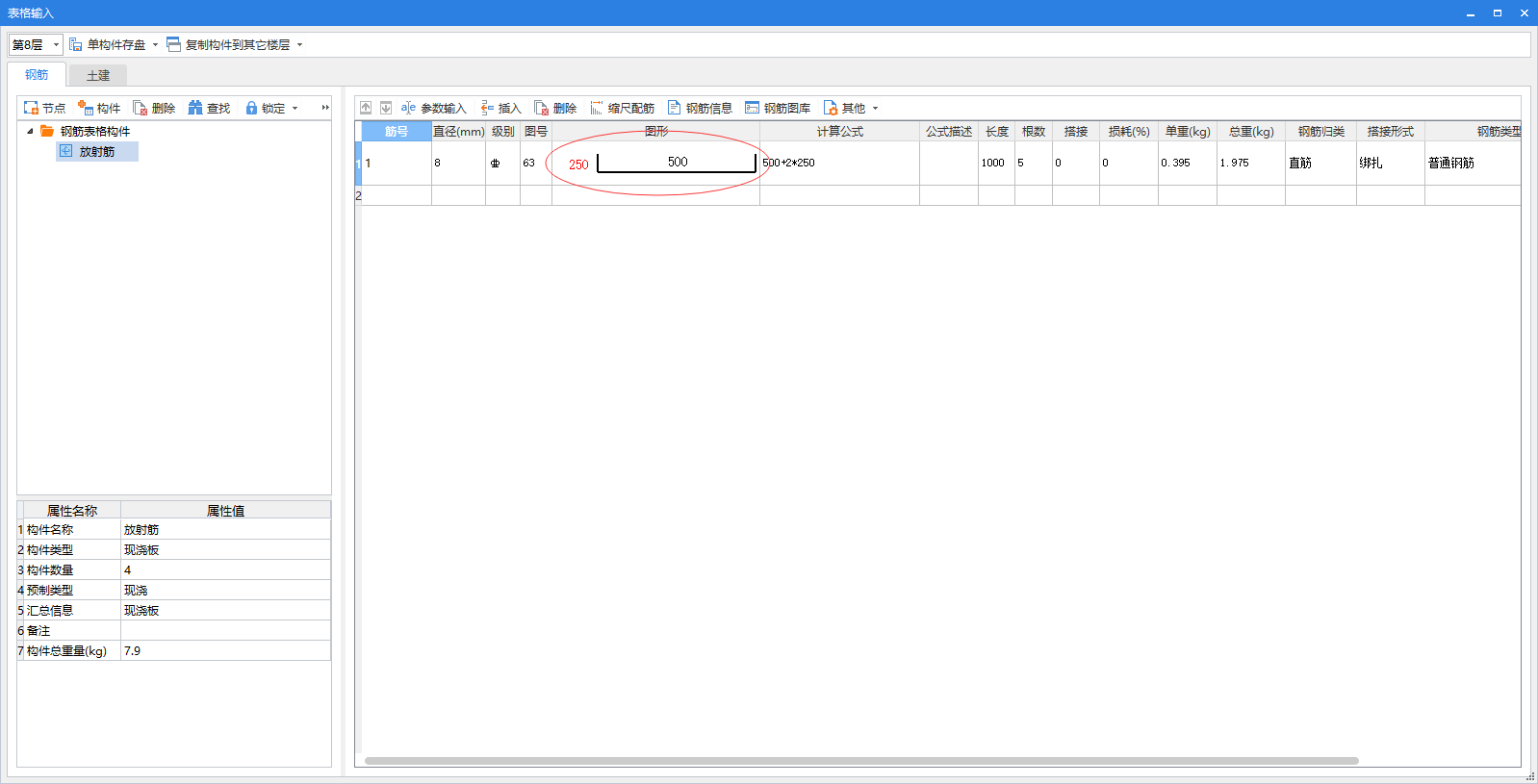
Task: Click the 筋号 column header
Action: pos(397,132)
